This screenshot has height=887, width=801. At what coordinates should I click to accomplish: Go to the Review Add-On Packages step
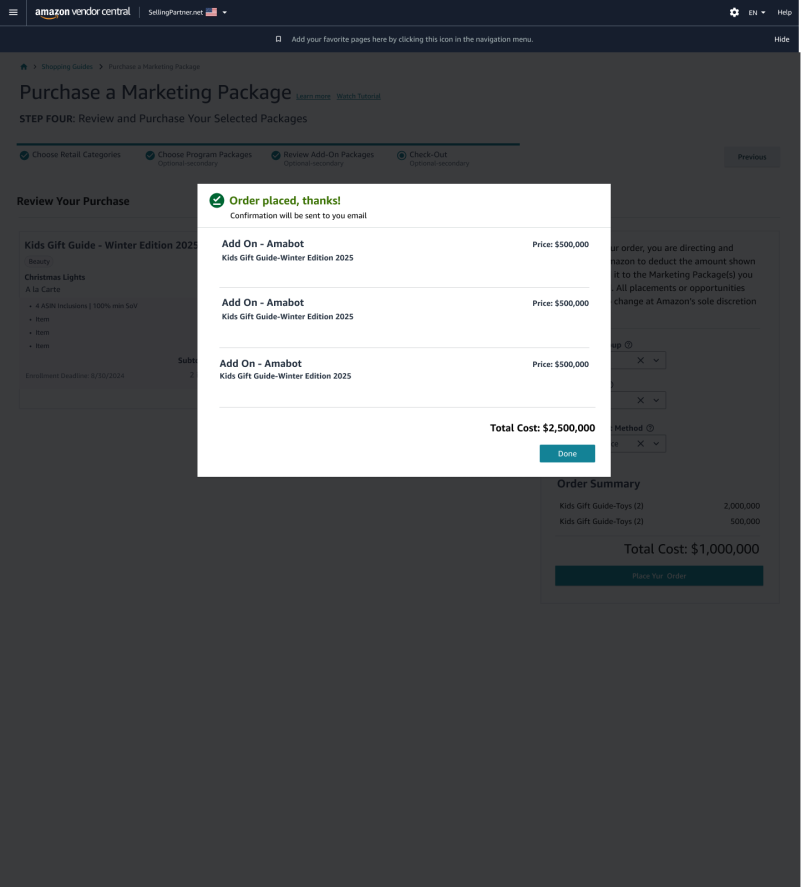(328, 155)
